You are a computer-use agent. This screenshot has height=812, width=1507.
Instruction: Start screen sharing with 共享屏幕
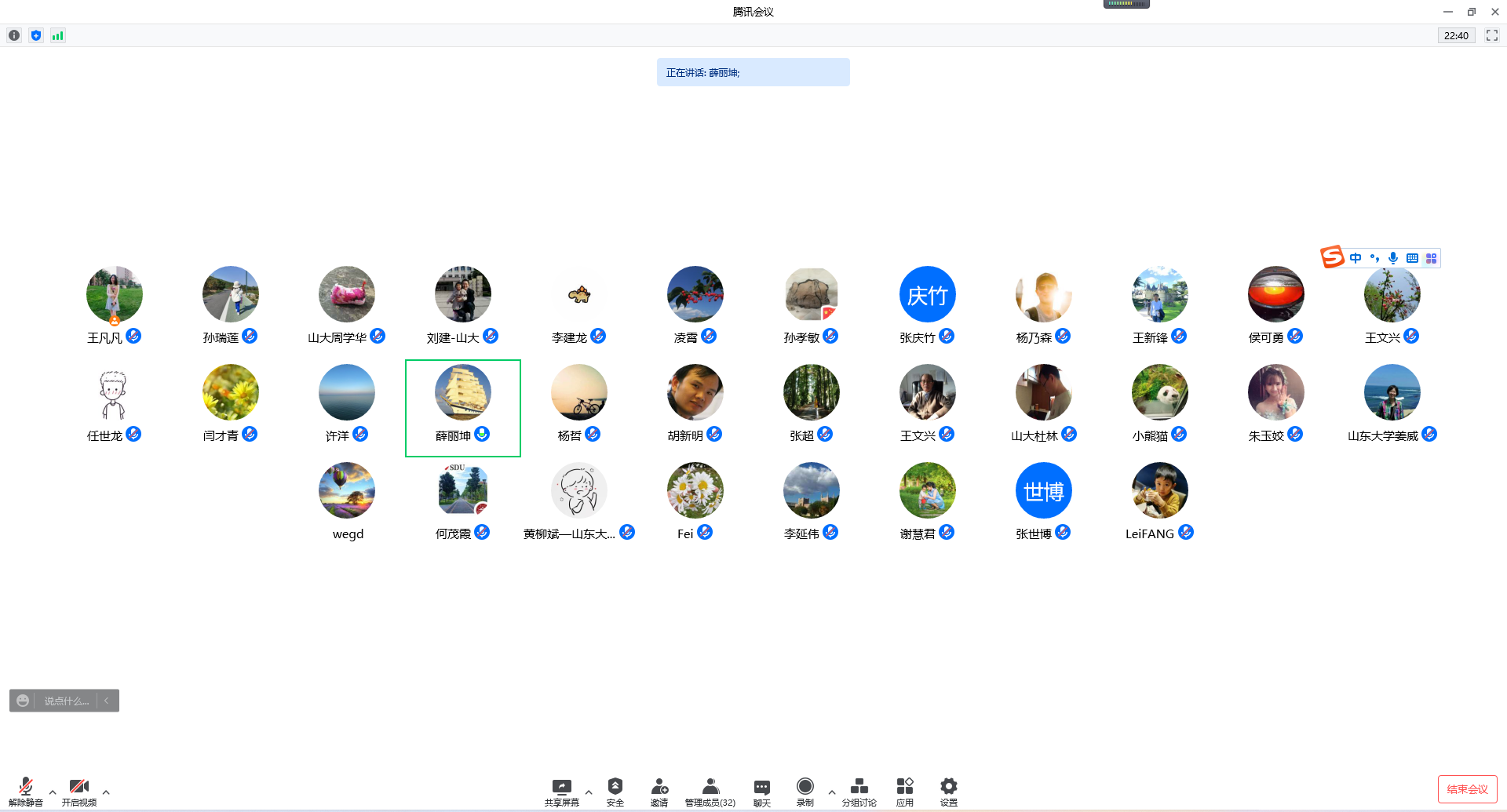pyautogui.click(x=562, y=791)
